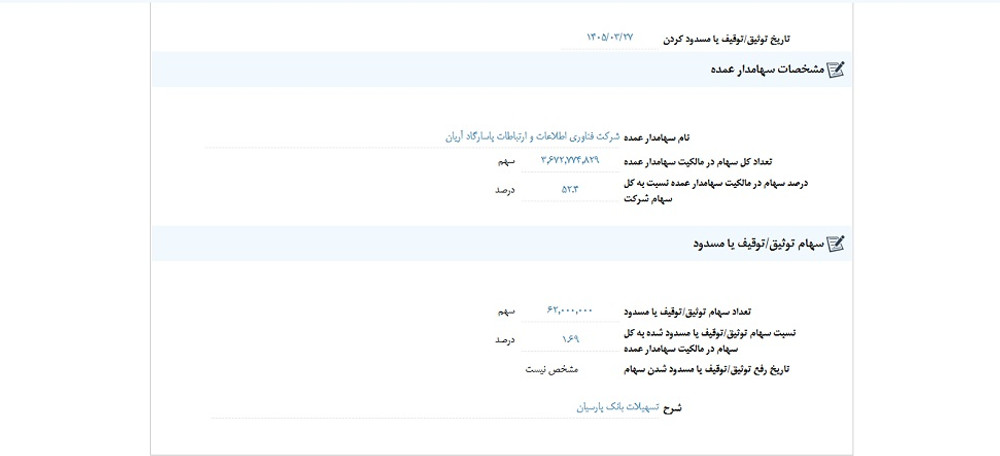Click the ownership percent value ۵۲.۳

(x=570, y=189)
